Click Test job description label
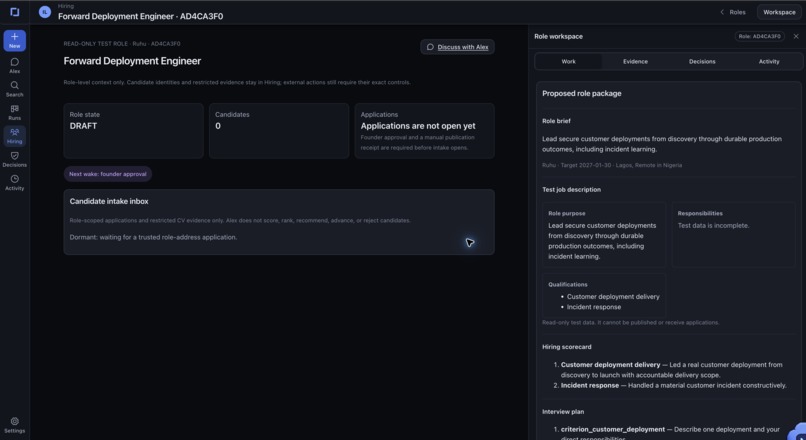 pyautogui.click(x=571, y=189)
